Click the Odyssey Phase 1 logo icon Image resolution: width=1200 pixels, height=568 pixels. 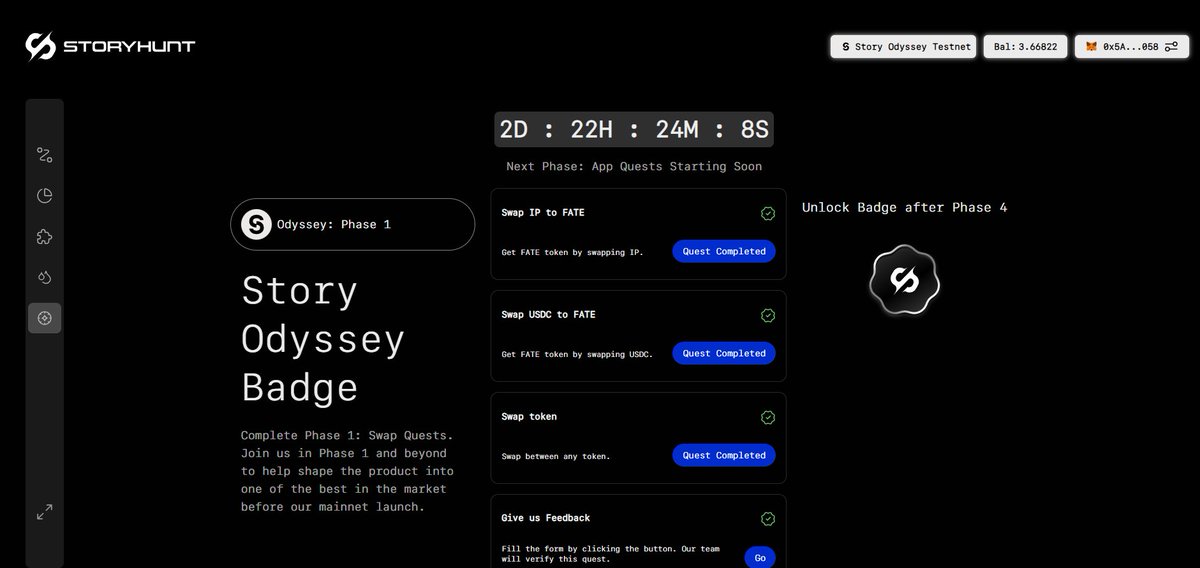pos(257,224)
